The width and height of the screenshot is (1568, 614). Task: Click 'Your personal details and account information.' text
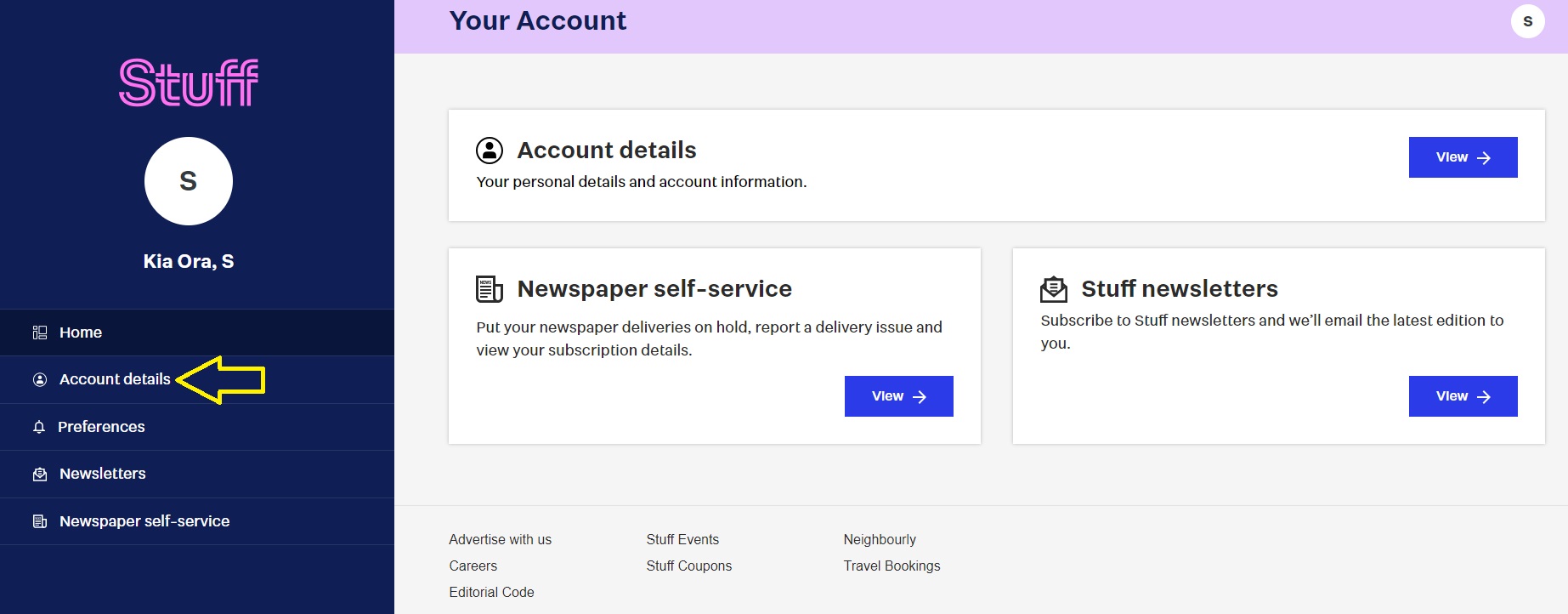(x=642, y=182)
